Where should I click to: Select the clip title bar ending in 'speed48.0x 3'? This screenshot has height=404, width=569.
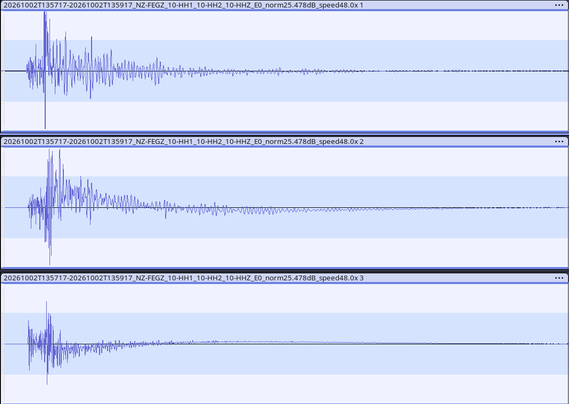tap(284, 278)
